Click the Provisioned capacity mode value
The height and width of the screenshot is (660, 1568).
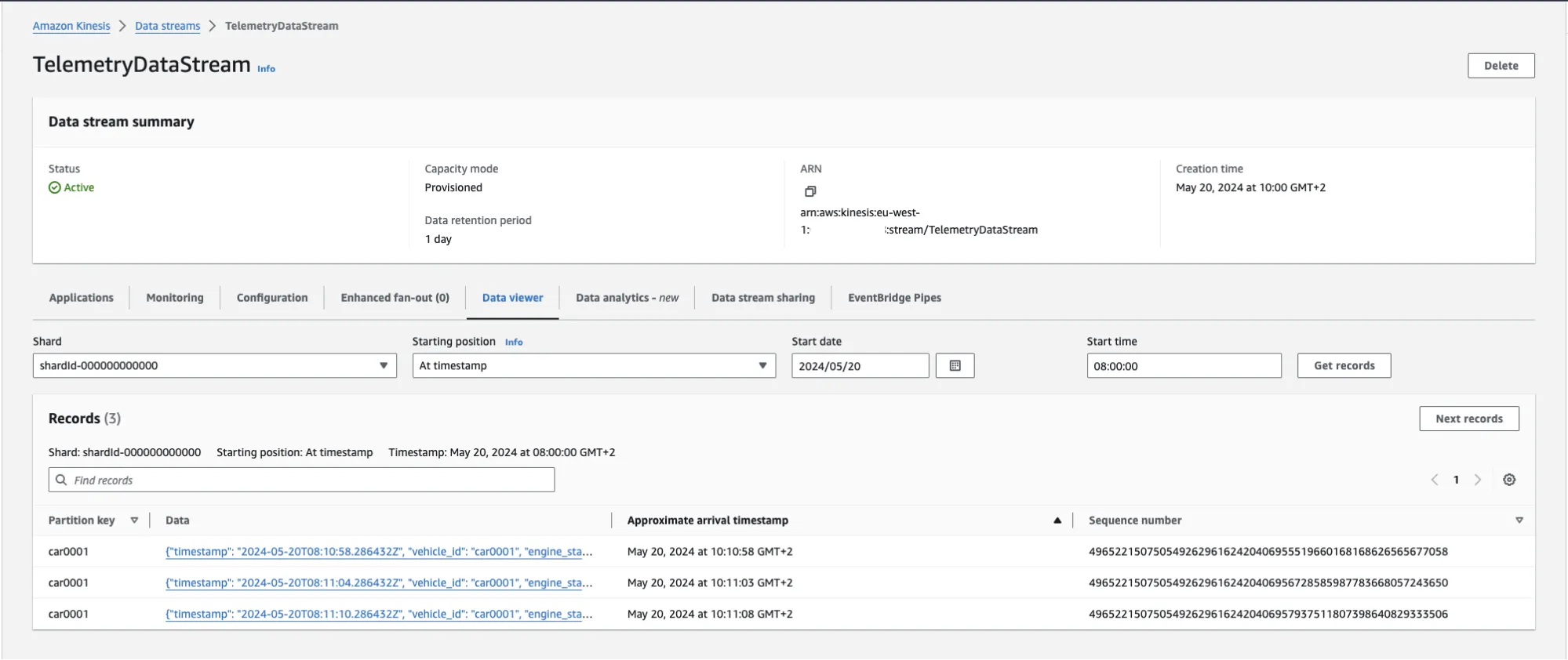(x=453, y=187)
